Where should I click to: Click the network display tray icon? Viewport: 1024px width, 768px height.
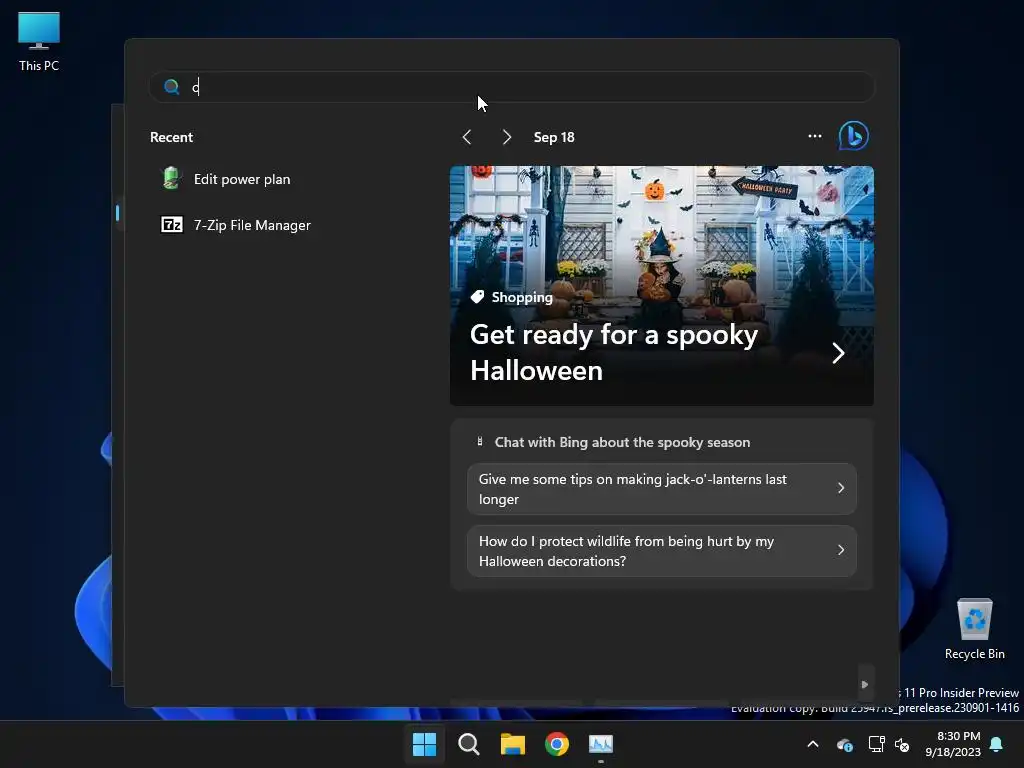876,744
